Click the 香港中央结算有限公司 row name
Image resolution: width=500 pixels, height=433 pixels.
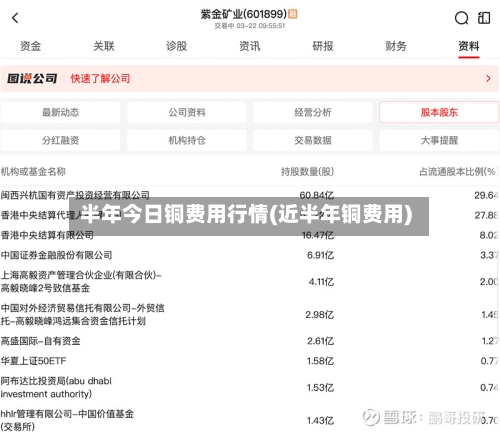(x=47, y=235)
